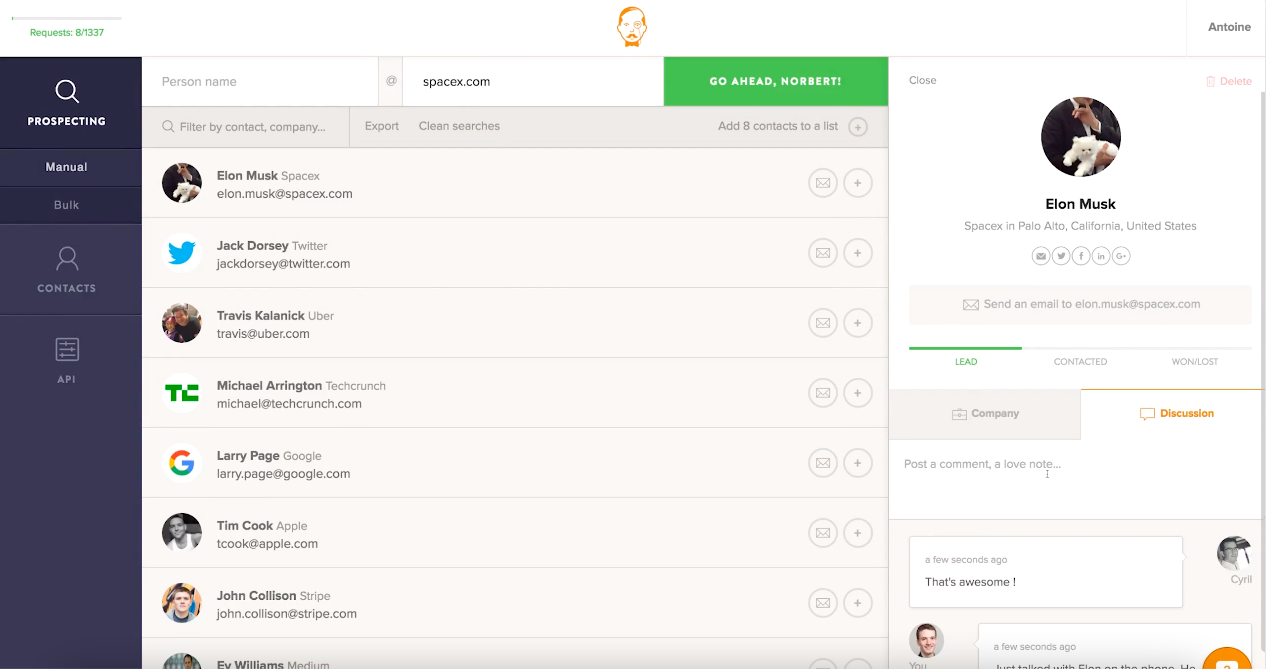The height and width of the screenshot is (669, 1266).
Task: Add Tim Cook to a list with plus icon
Action: pyautogui.click(x=858, y=534)
